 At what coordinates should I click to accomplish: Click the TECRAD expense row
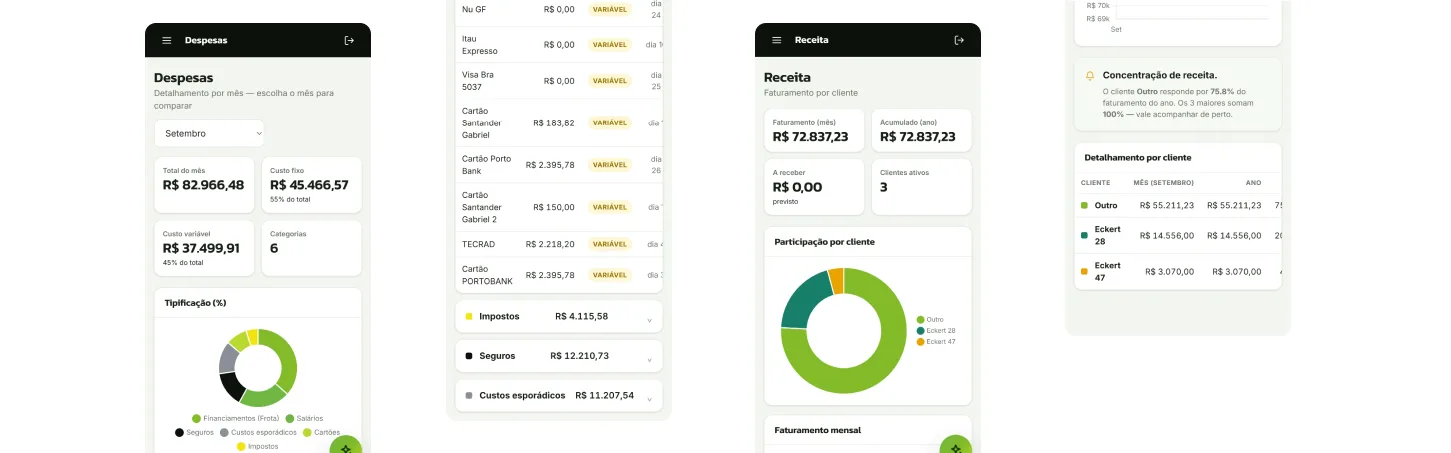click(558, 244)
